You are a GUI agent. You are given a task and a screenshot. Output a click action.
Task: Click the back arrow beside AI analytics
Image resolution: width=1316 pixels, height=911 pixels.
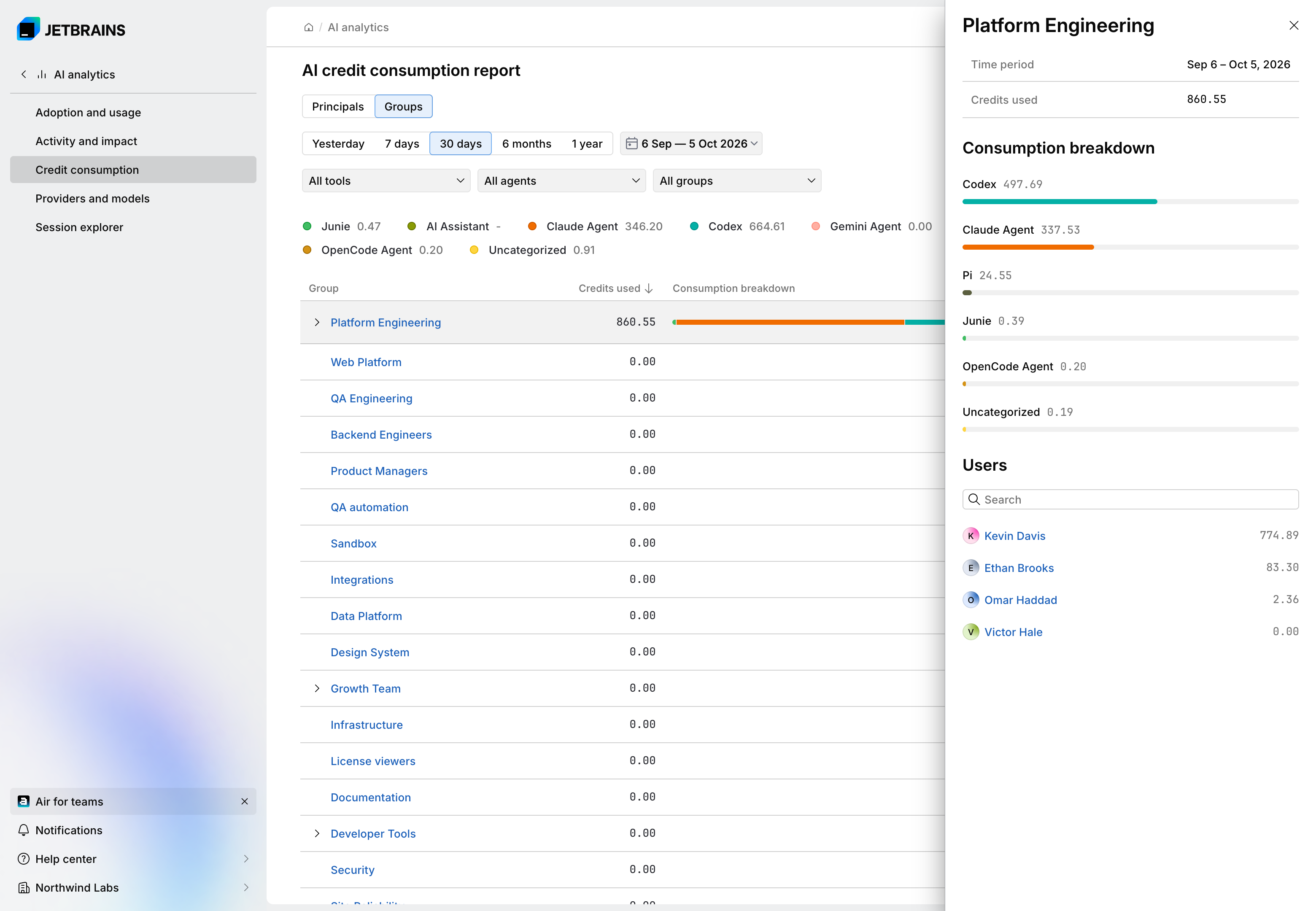tap(23, 74)
